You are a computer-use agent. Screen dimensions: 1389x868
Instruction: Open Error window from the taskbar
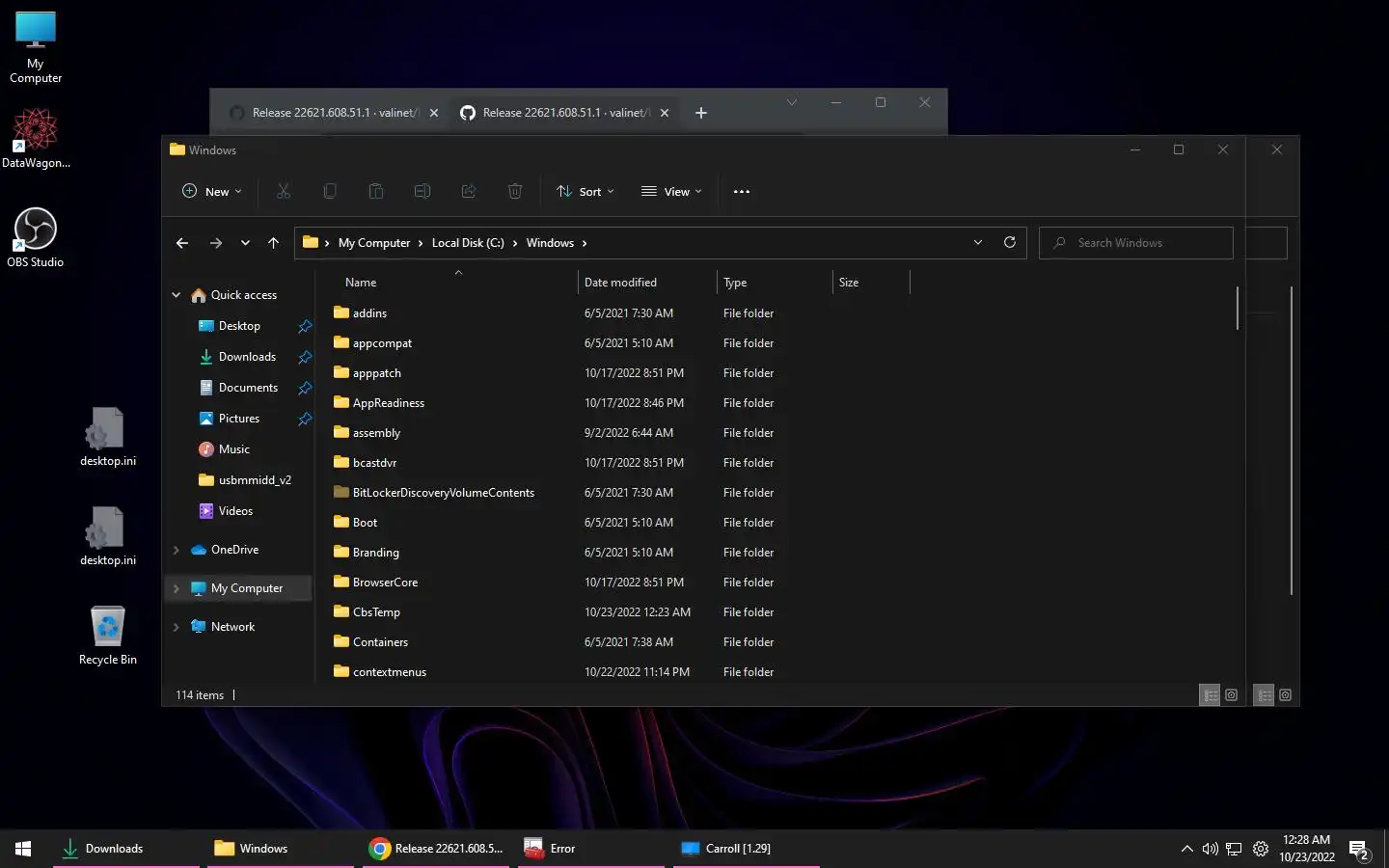click(x=590, y=849)
